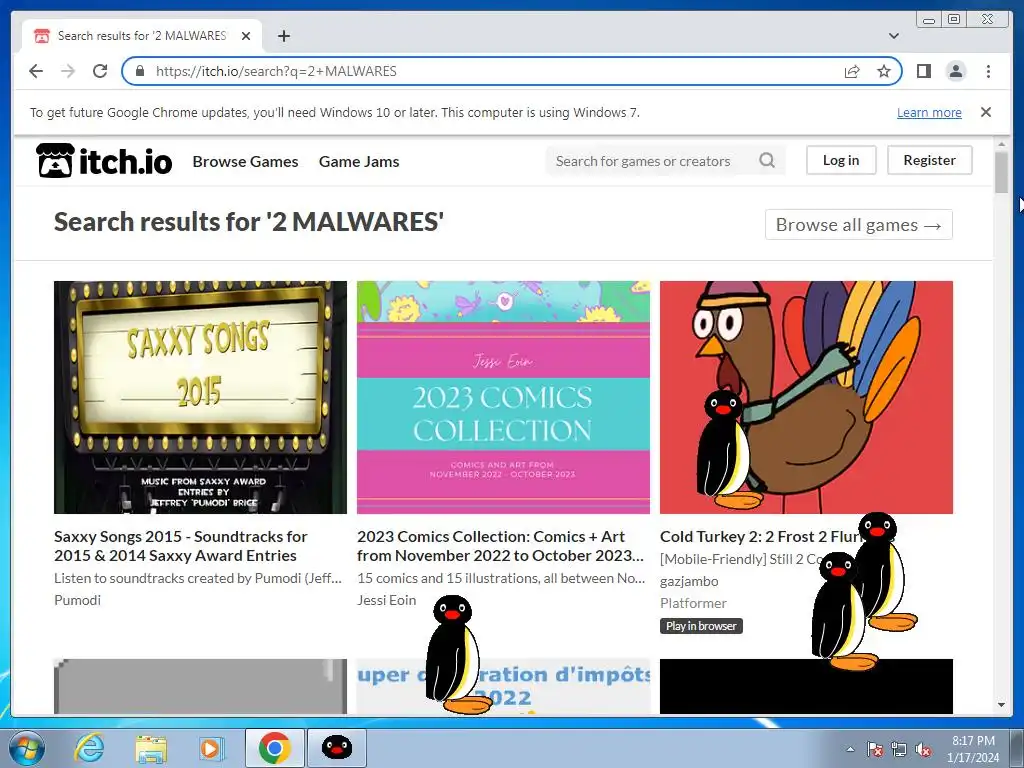Image resolution: width=1024 pixels, height=768 pixels.
Task: Open 'Cold Turkey 2: 2 Frost 2 Flurr' title link
Action: click(x=761, y=537)
